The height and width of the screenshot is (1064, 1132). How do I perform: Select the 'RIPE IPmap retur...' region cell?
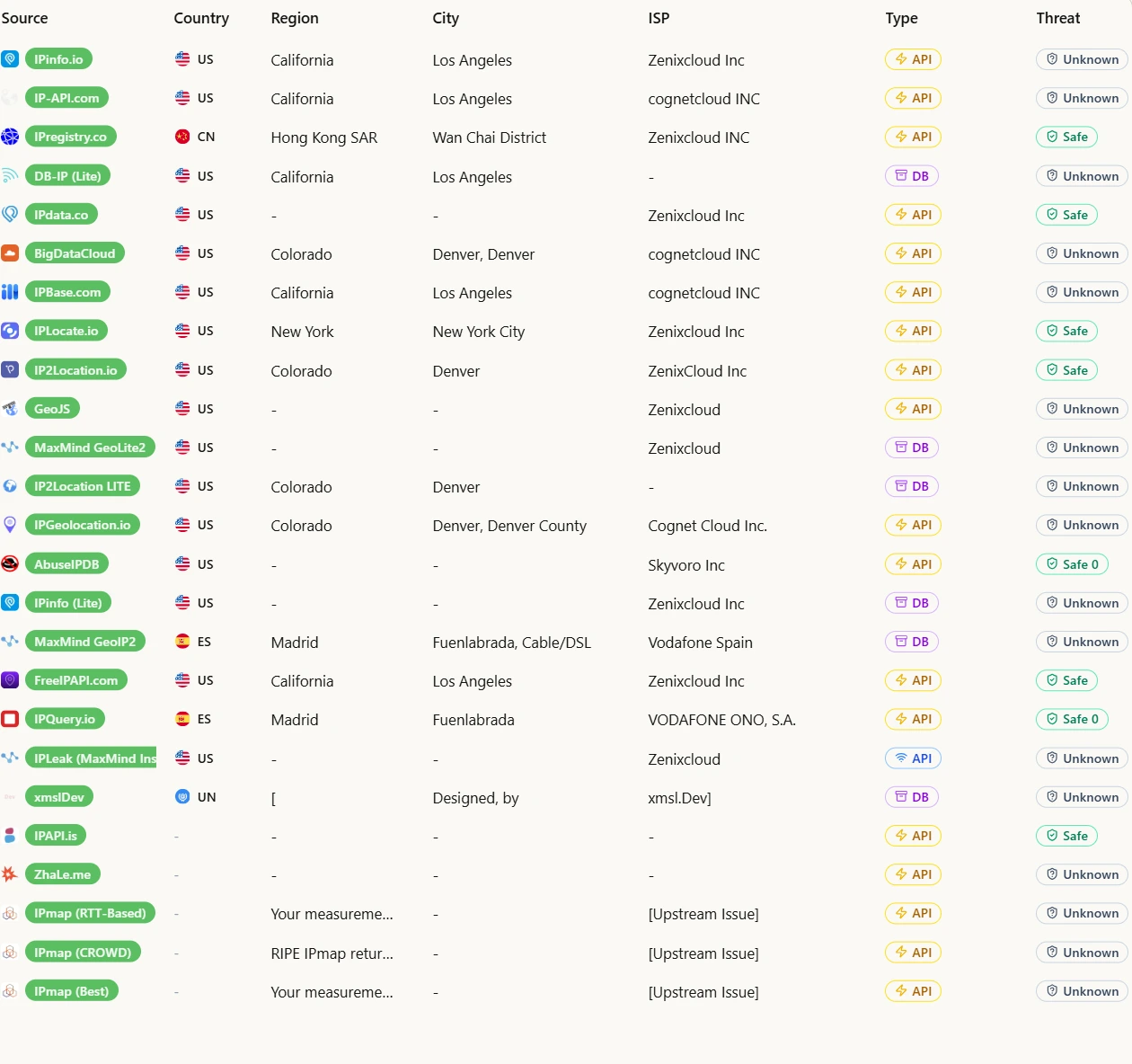click(x=332, y=953)
